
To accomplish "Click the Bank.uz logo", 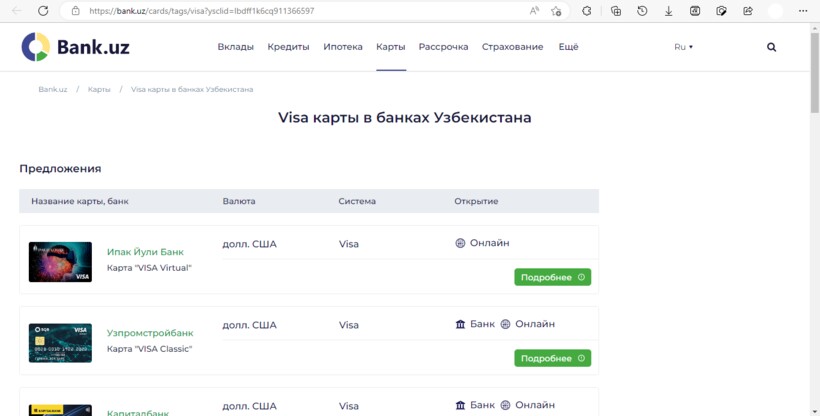I will tap(76, 47).
